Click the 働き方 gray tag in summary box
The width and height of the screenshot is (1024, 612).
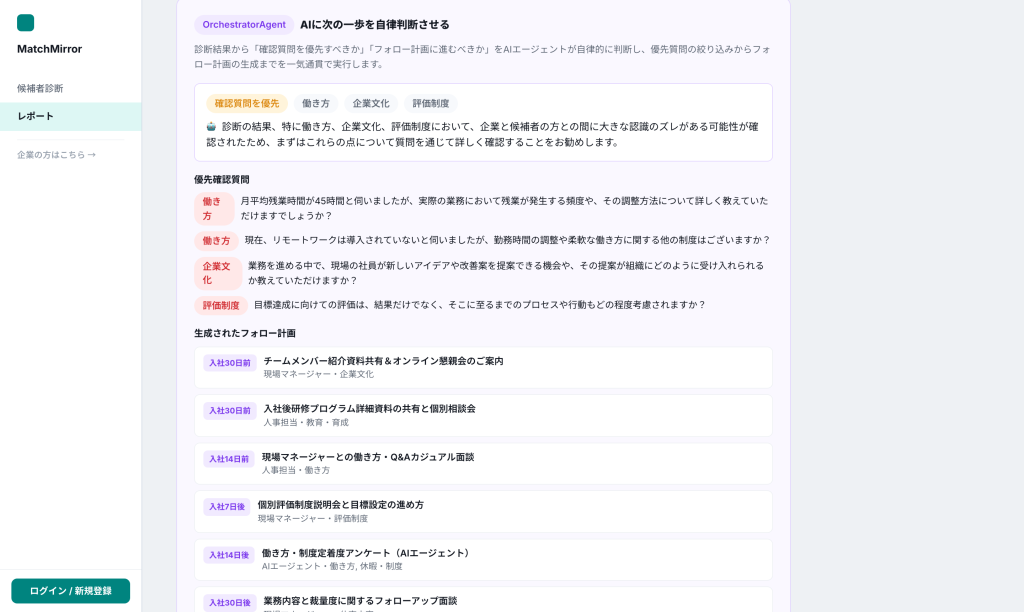point(315,103)
